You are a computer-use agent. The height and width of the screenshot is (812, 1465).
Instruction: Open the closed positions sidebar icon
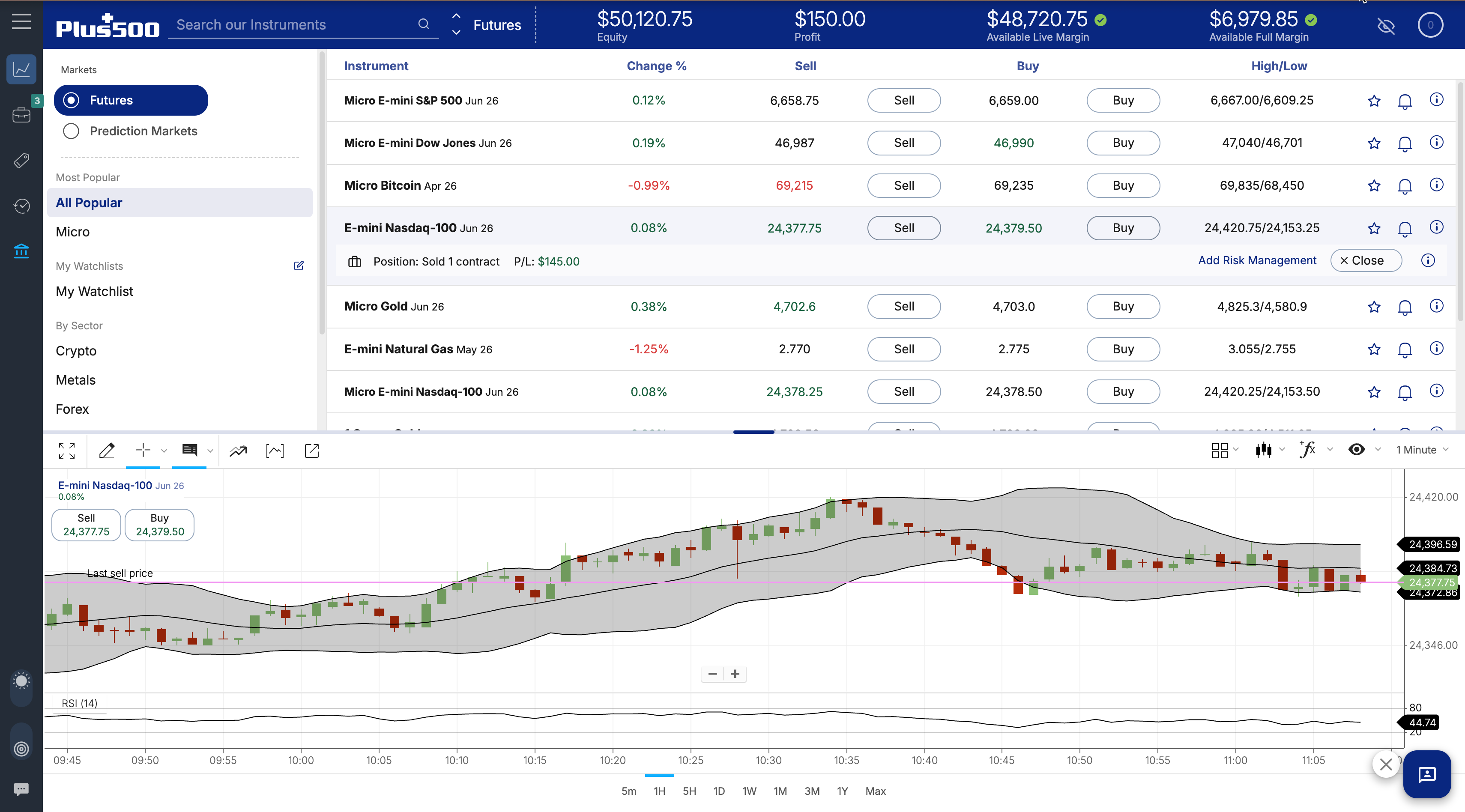[x=21, y=206]
